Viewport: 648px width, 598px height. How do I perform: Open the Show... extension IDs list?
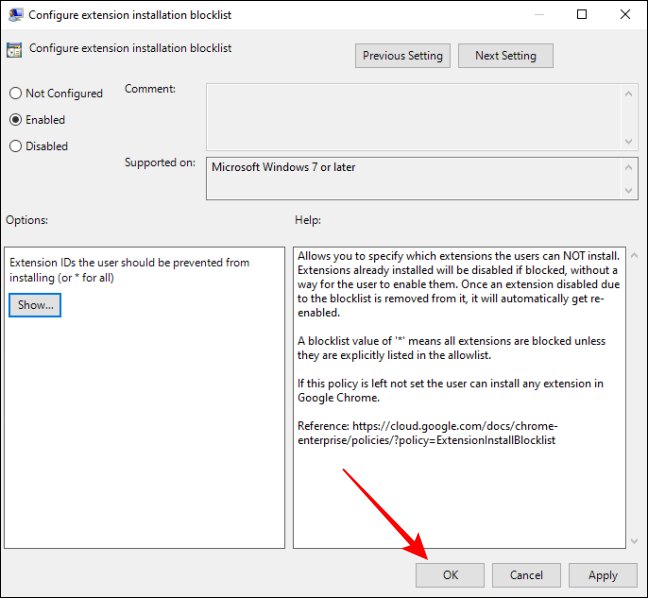[35, 305]
